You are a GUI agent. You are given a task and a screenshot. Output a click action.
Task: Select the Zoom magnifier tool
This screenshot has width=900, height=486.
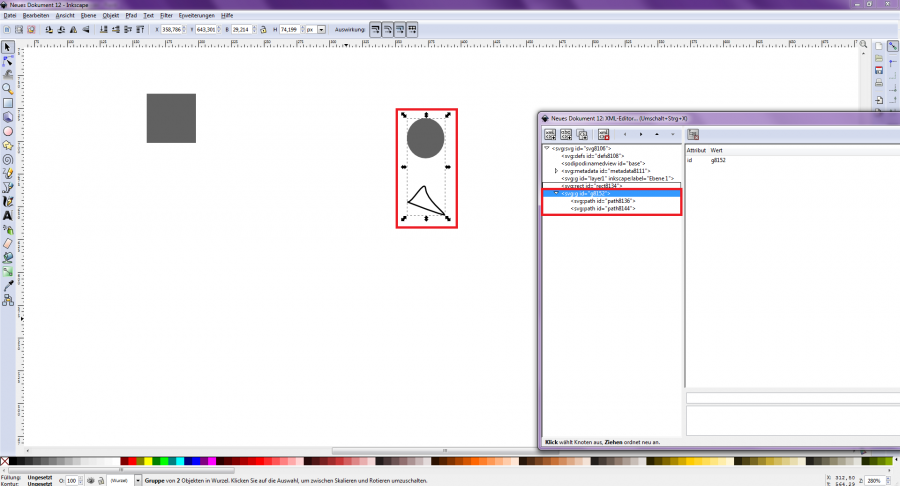coord(8,88)
